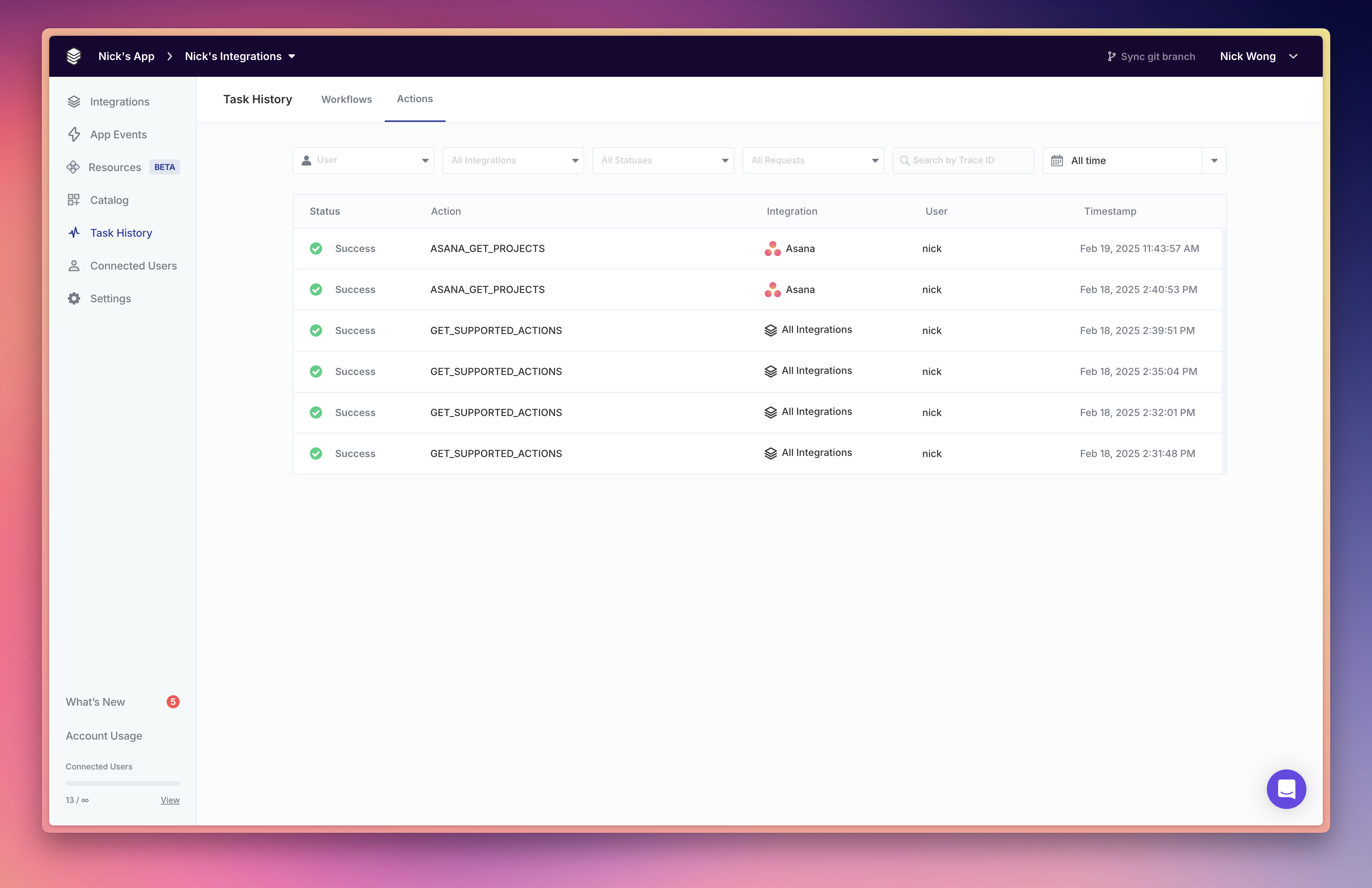Image resolution: width=1372 pixels, height=888 pixels.
Task: Click the Connected Users person icon
Action: pyautogui.click(x=74, y=266)
